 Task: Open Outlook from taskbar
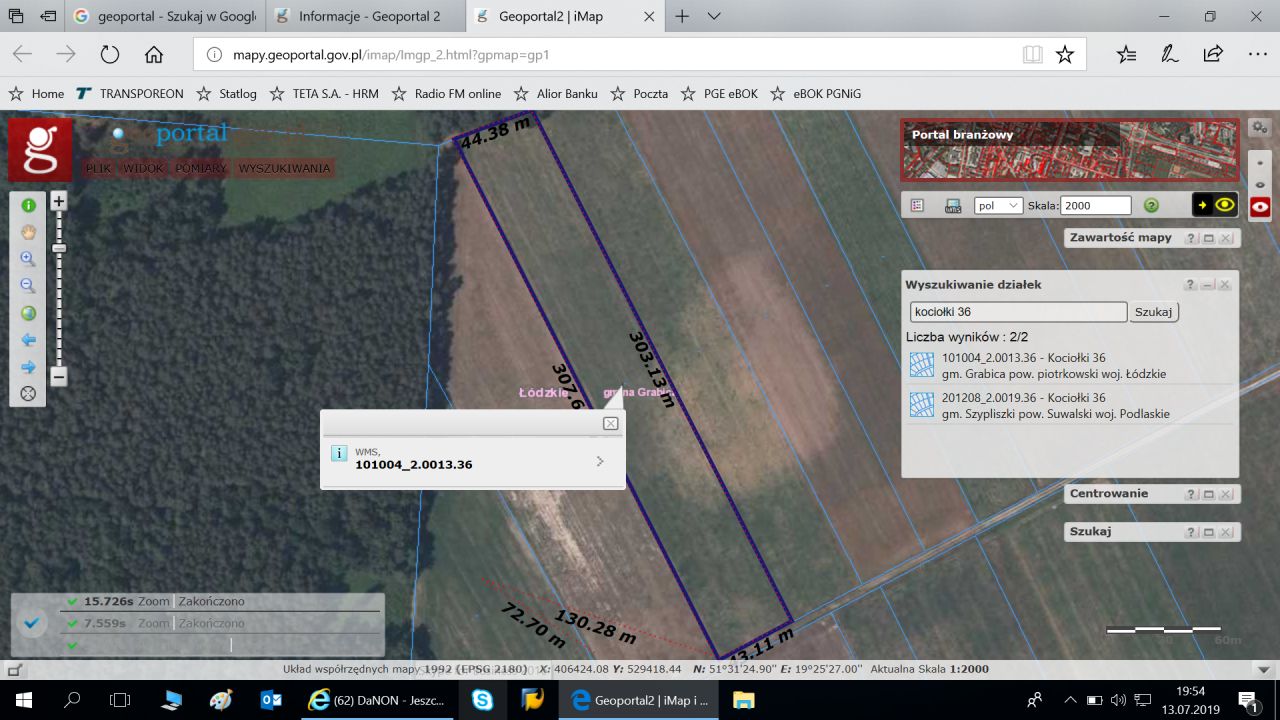[x=270, y=700]
